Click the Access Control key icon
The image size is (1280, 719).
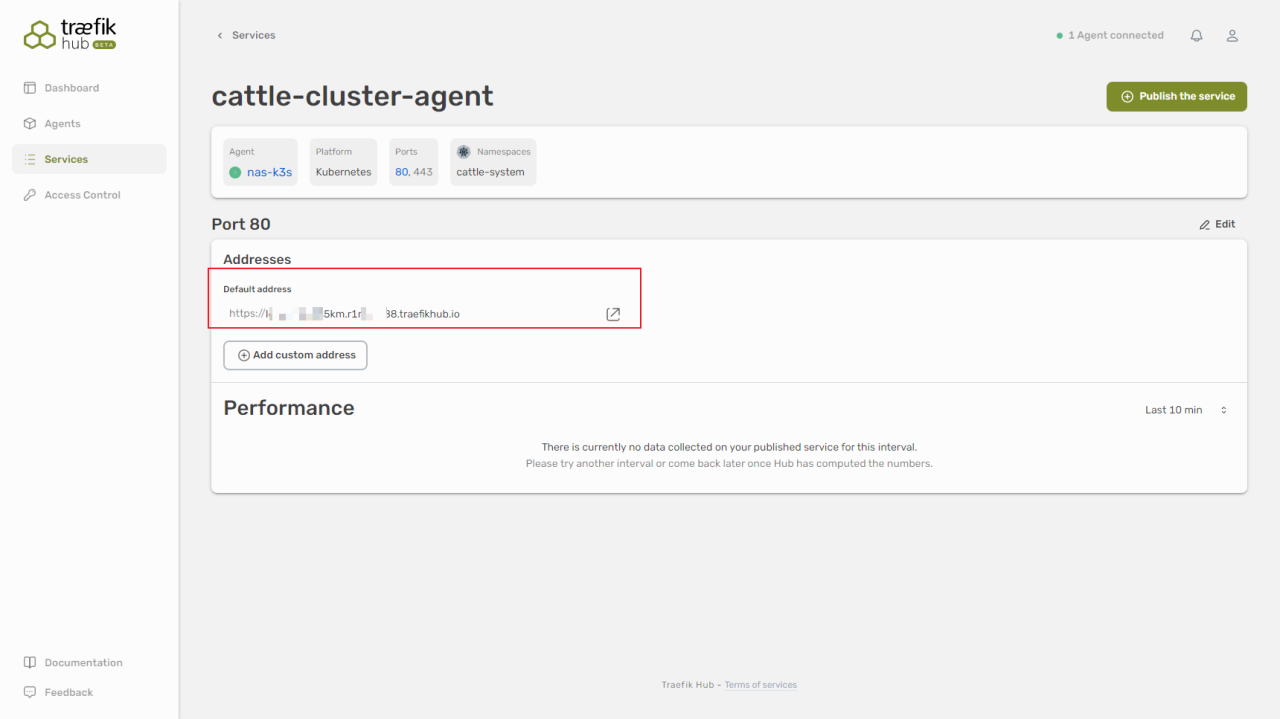[x=30, y=195]
